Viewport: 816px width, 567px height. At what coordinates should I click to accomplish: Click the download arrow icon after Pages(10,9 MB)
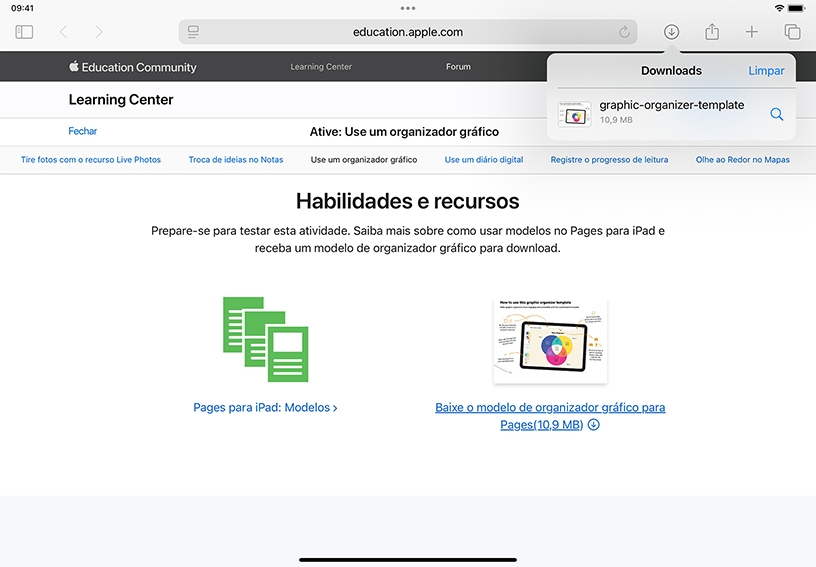(x=593, y=424)
